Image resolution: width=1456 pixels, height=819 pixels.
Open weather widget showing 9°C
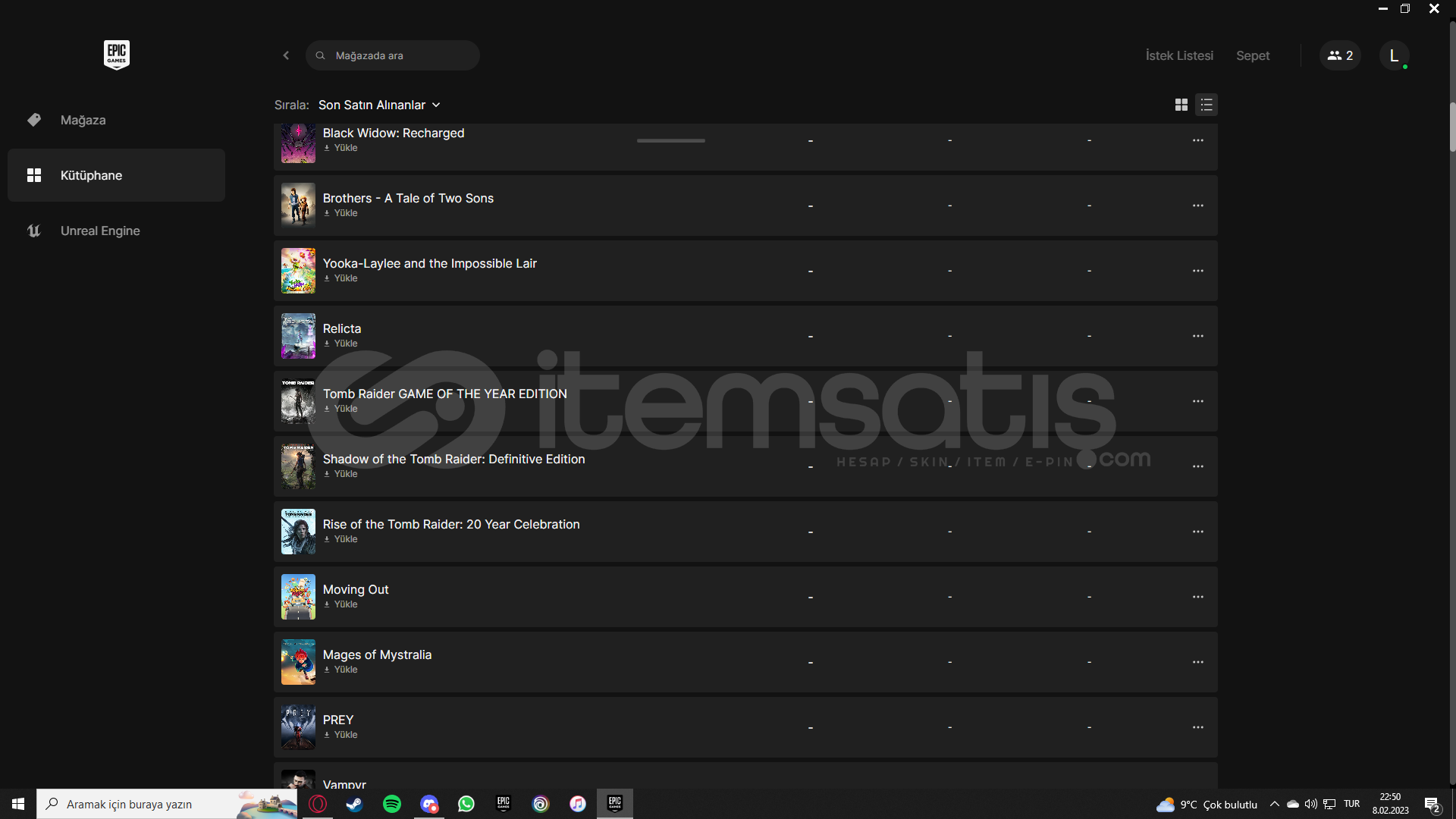1207,805
